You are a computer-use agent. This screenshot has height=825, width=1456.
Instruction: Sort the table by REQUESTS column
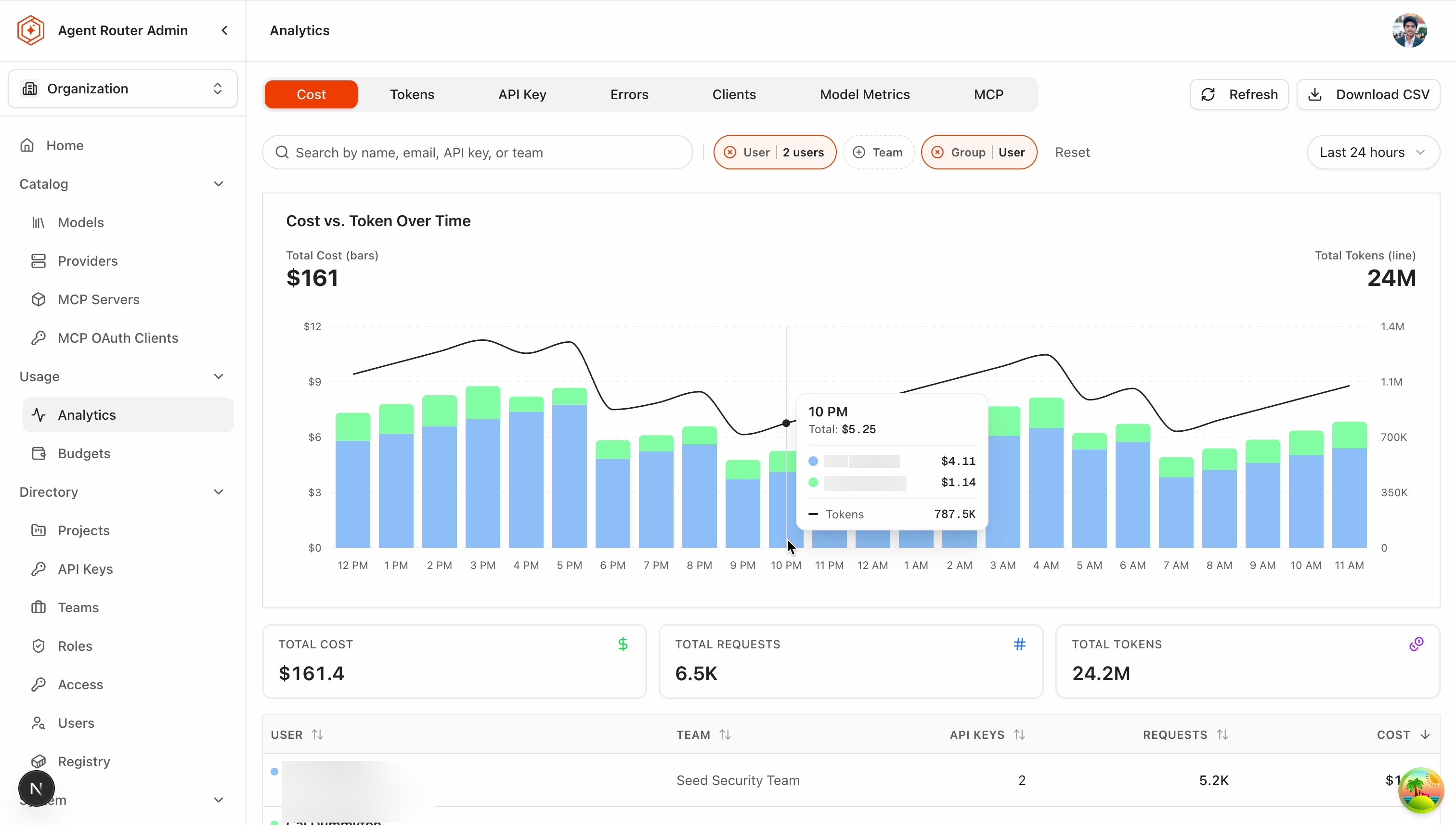[x=1185, y=735]
